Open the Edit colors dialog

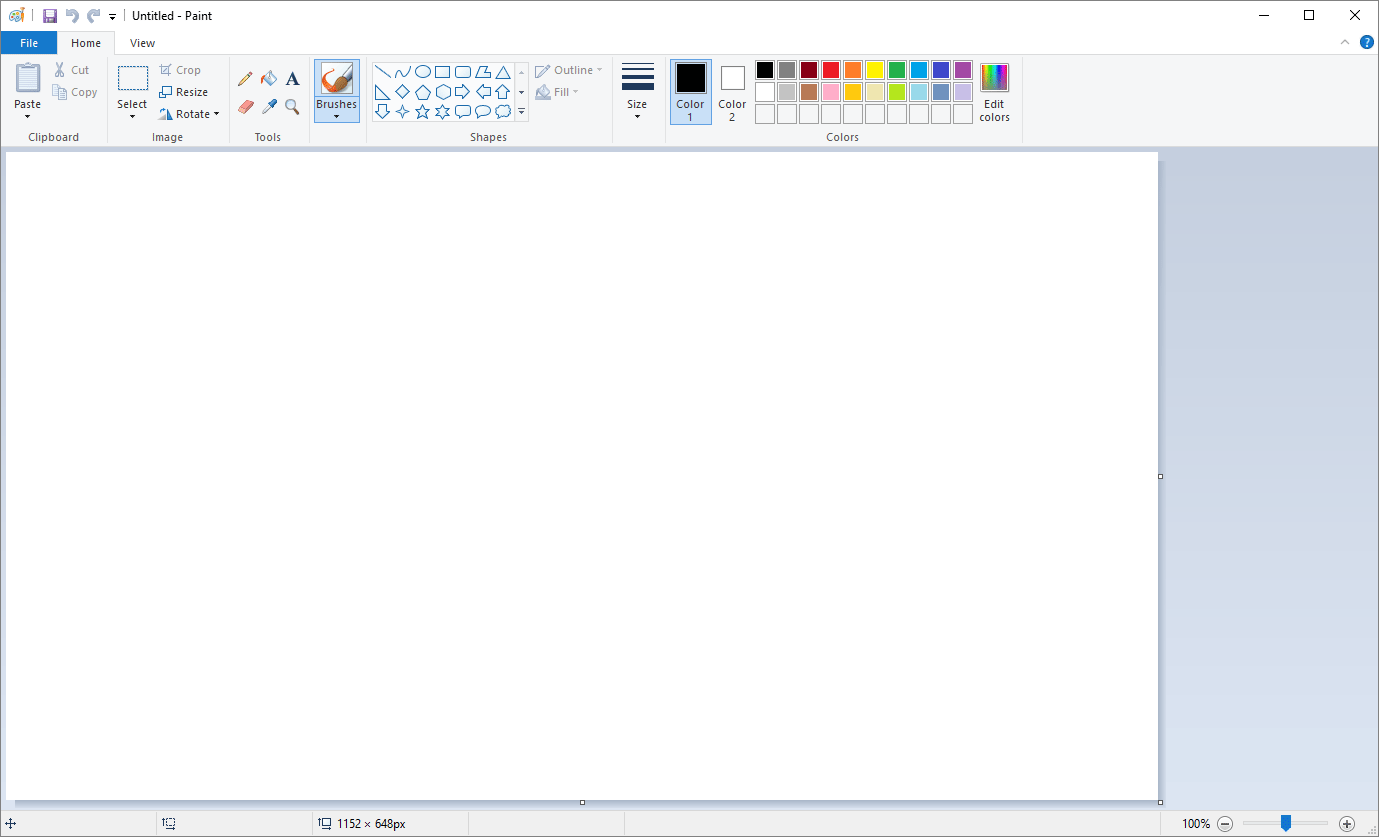994,92
